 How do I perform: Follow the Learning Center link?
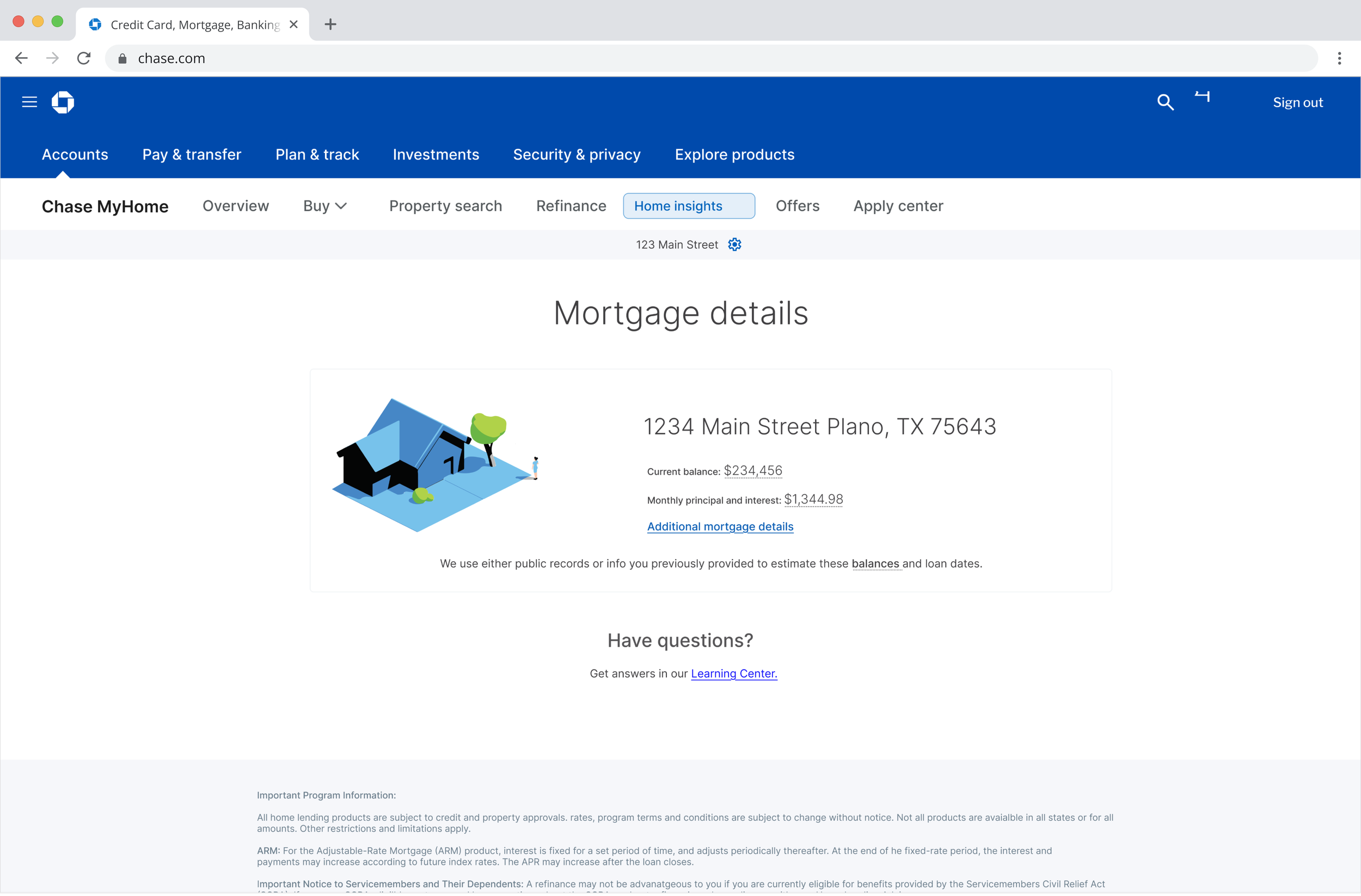pyautogui.click(x=734, y=673)
